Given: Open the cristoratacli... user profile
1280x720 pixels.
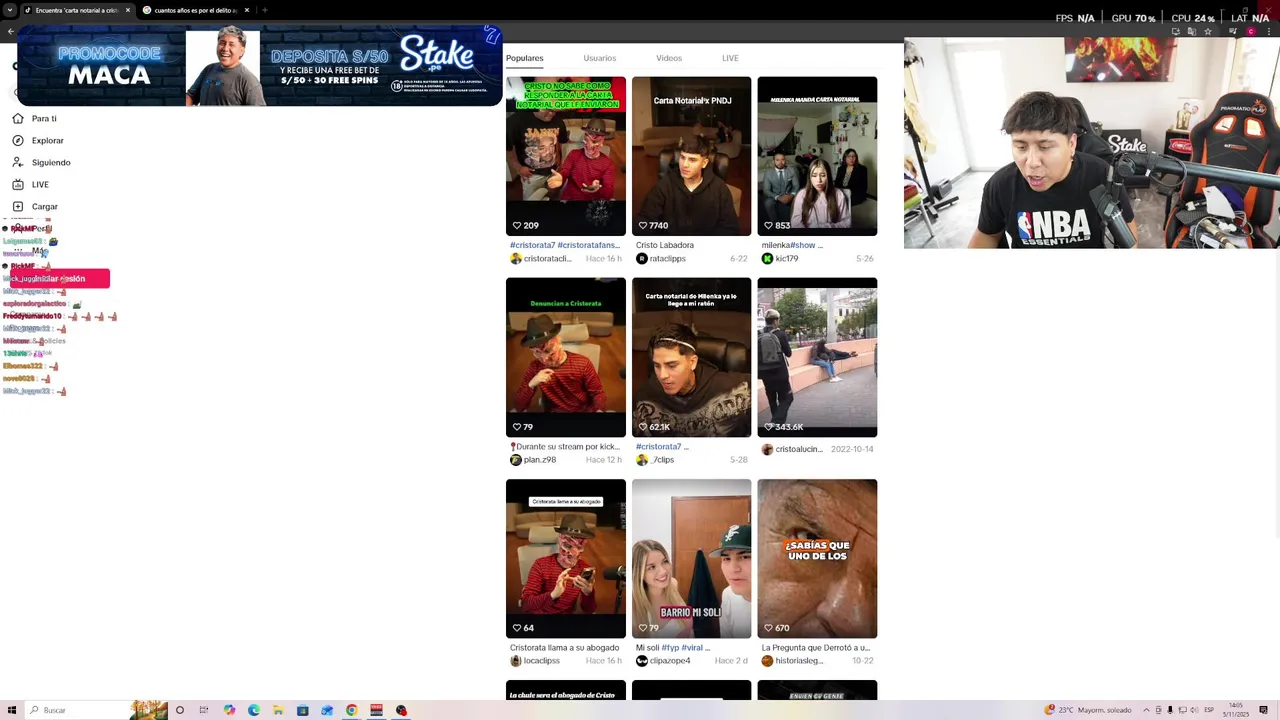Looking at the screenshot, I should (x=541, y=259).
